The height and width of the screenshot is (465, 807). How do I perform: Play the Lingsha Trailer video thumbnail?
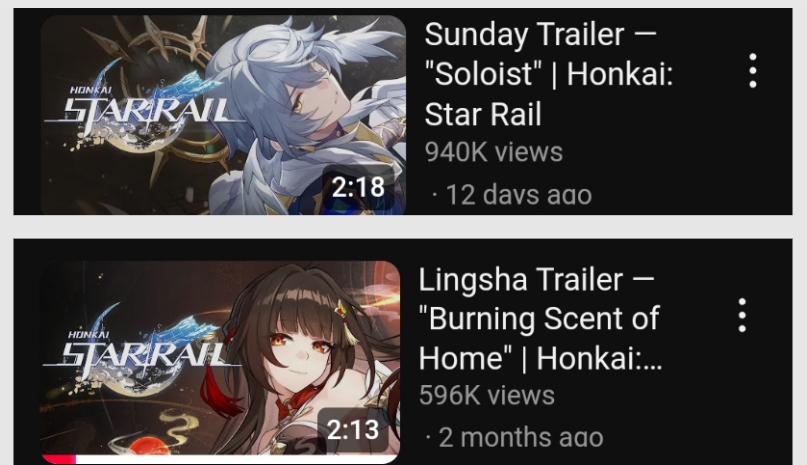(x=220, y=362)
